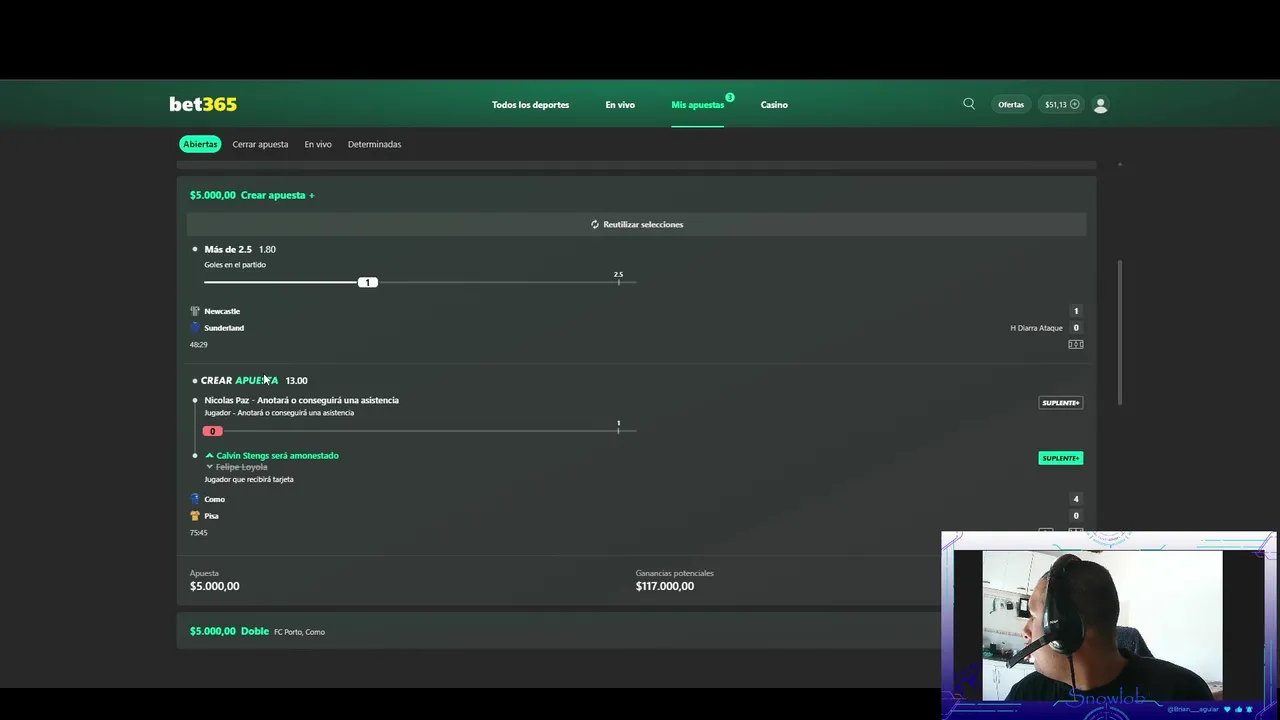Image resolution: width=1280 pixels, height=720 pixels.
Task: Click the Newcastle score 1
Action: coord(1076,311)
